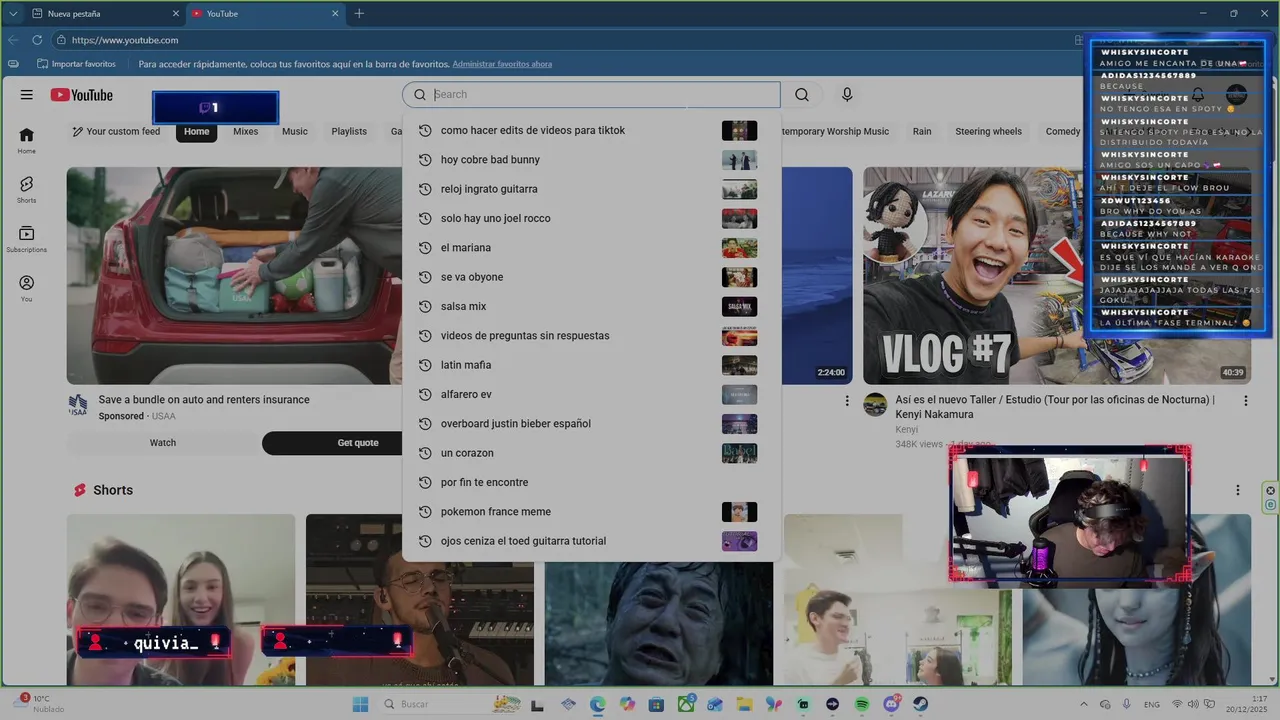
Task: Open more options for the Shorts section
Action: 1238,490
